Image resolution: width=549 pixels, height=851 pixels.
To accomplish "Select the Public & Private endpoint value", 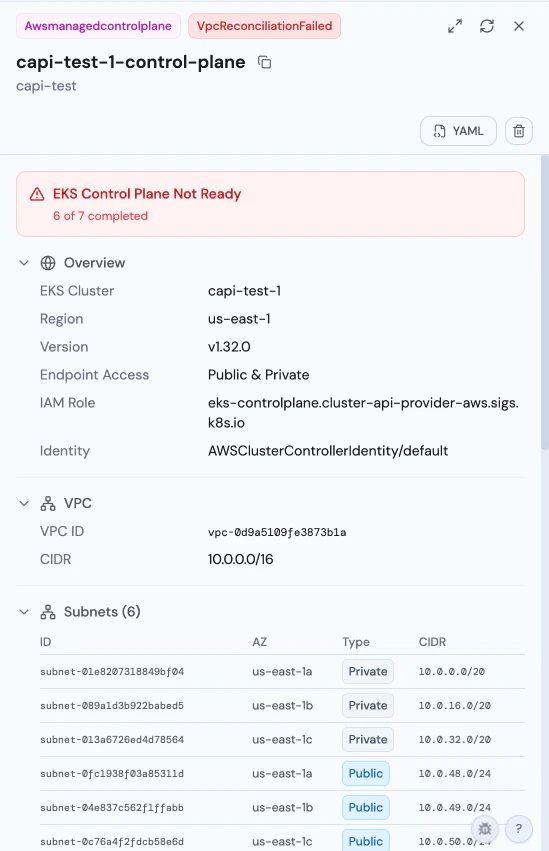I will [x=258, y=375].
